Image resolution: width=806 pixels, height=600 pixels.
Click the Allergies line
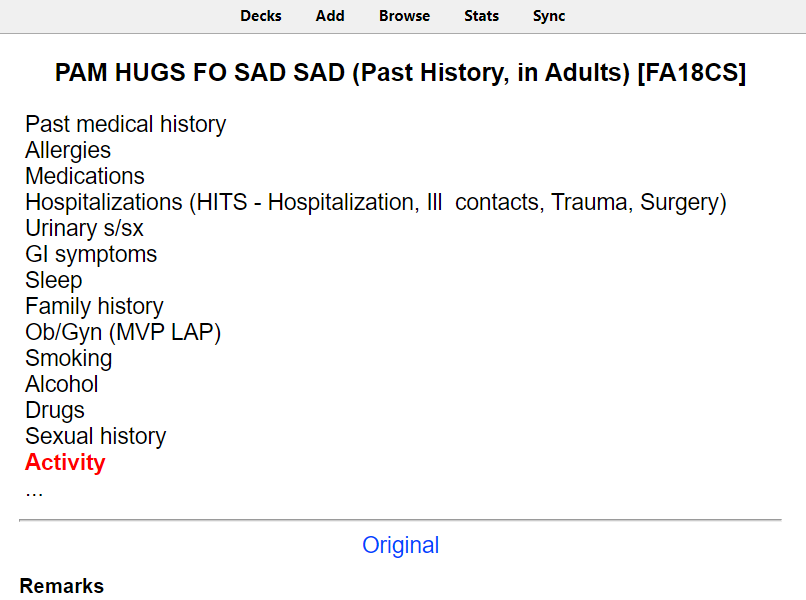pos(68,151)
